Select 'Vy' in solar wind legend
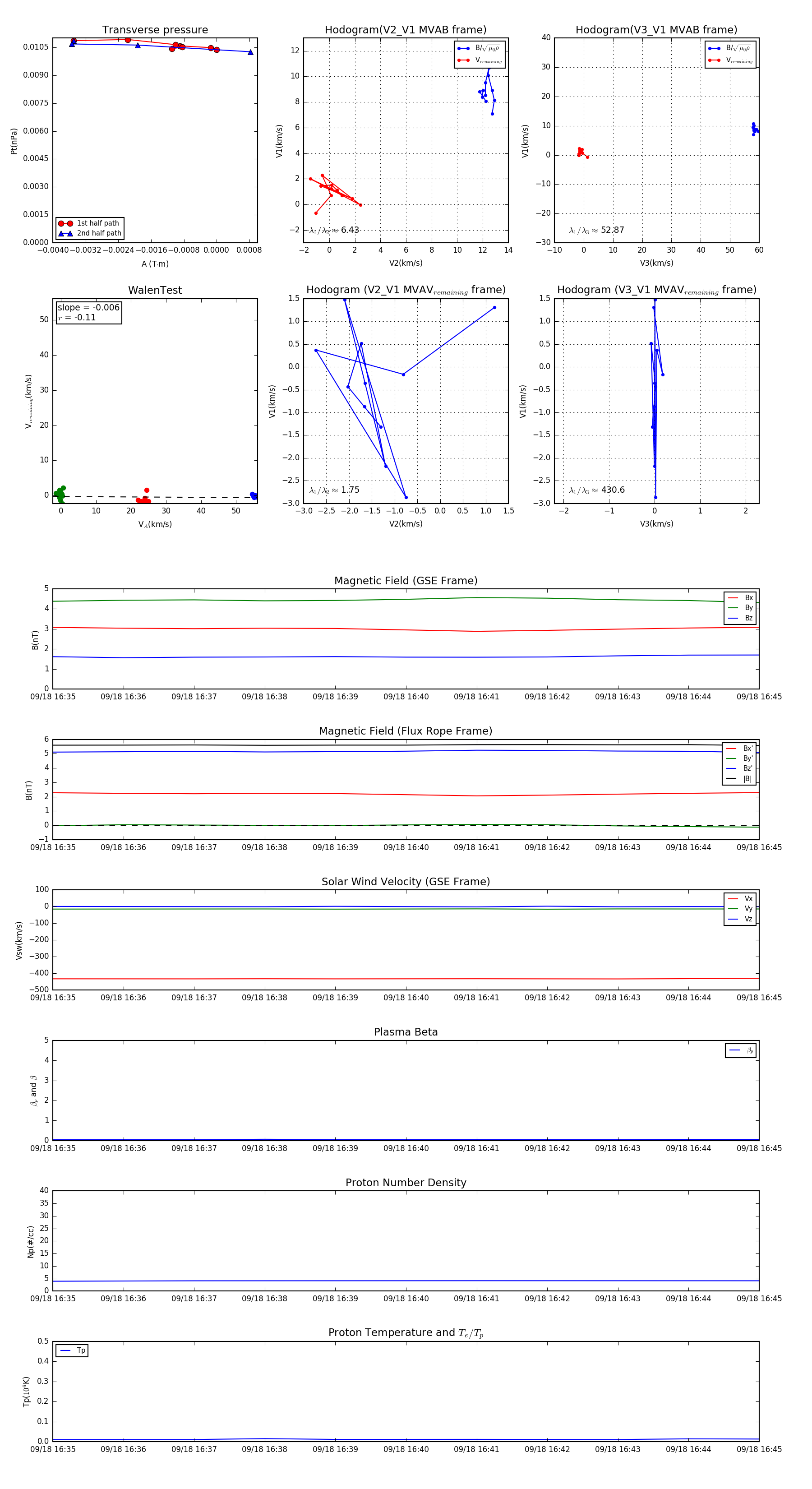812x1489 pixels. pos(740,909)
